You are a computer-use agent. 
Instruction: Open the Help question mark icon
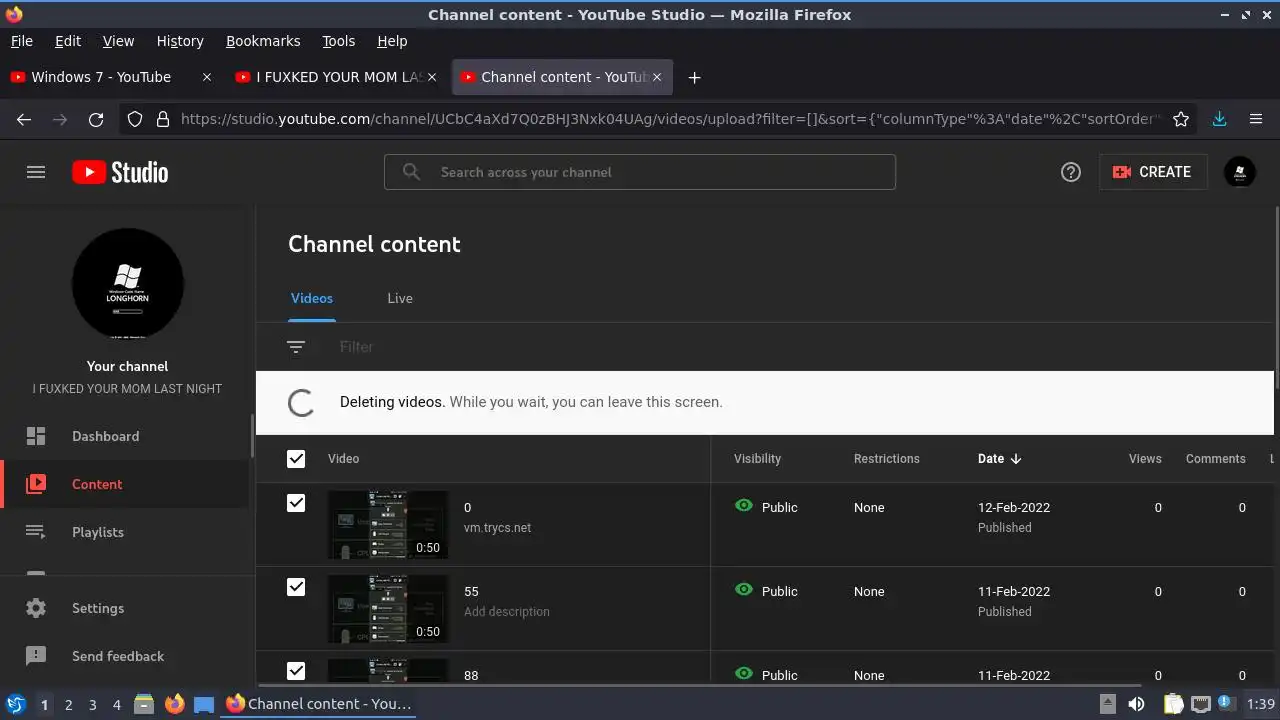pos(1071,172)
